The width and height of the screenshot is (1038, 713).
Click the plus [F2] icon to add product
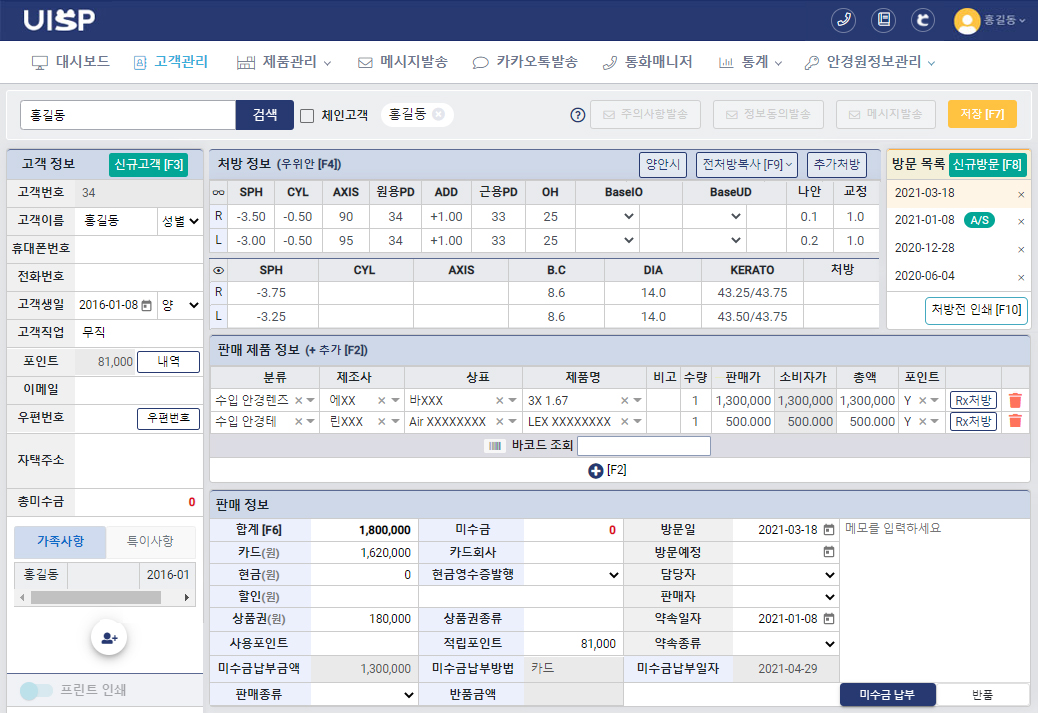[x=595, y=469]
